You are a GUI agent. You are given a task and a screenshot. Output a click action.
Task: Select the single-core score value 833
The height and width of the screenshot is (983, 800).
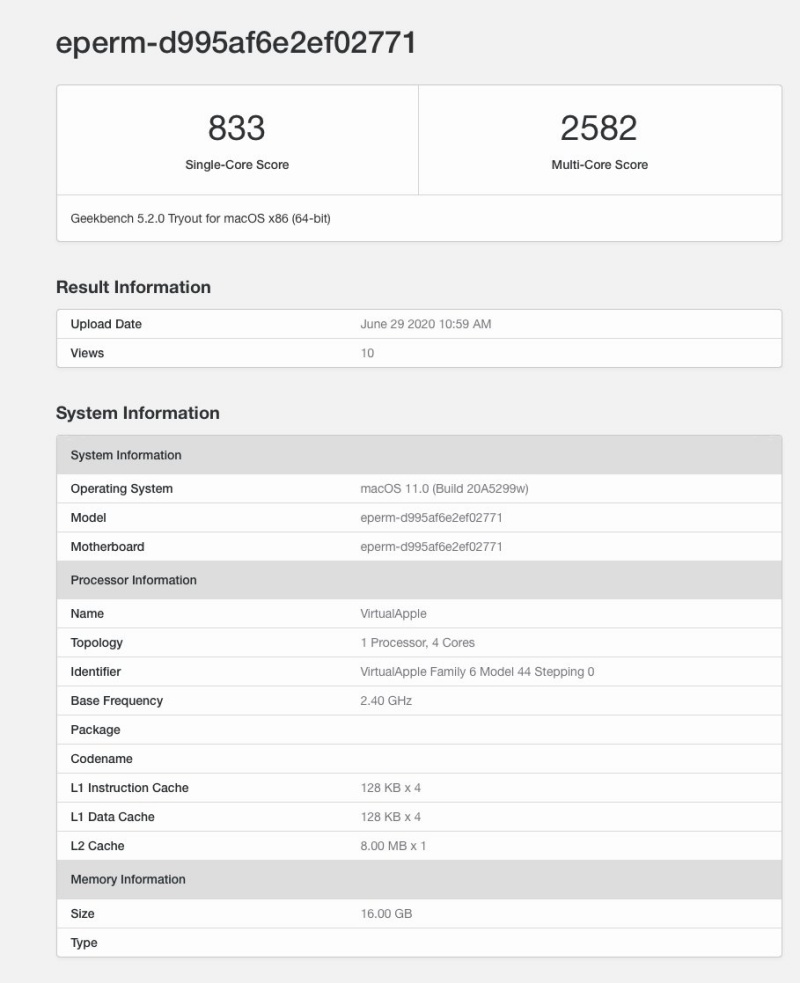[x=236, y=128]
